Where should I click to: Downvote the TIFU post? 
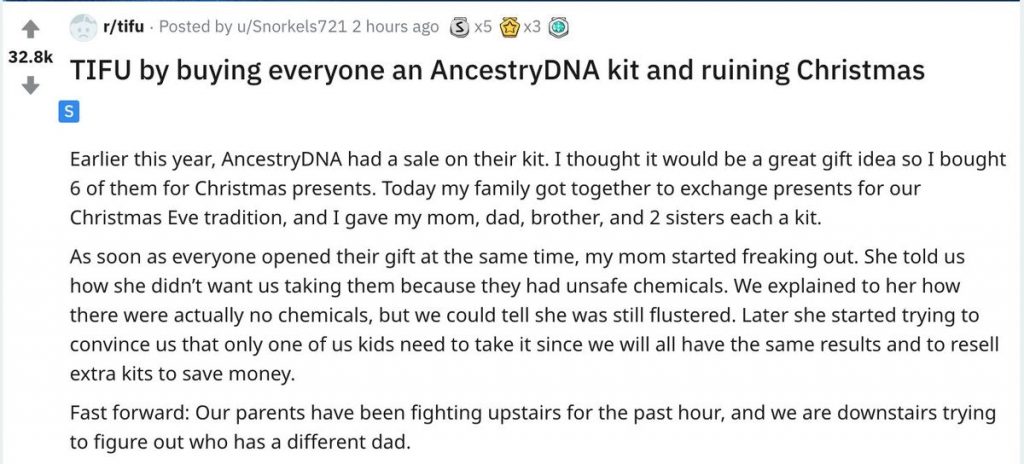pyautogui.click(x=30, y=86)
